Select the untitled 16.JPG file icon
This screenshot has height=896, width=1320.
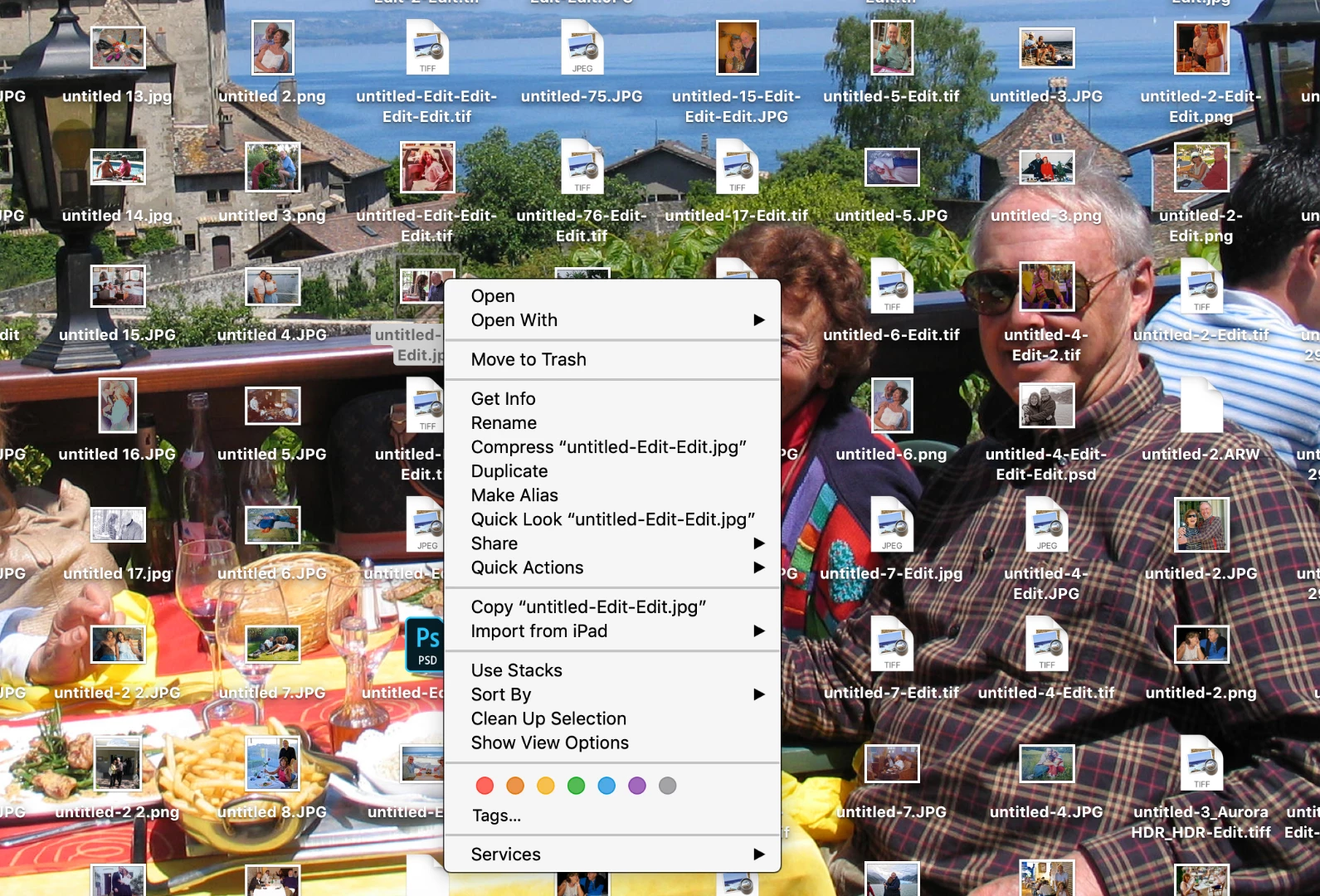[118, 406]
